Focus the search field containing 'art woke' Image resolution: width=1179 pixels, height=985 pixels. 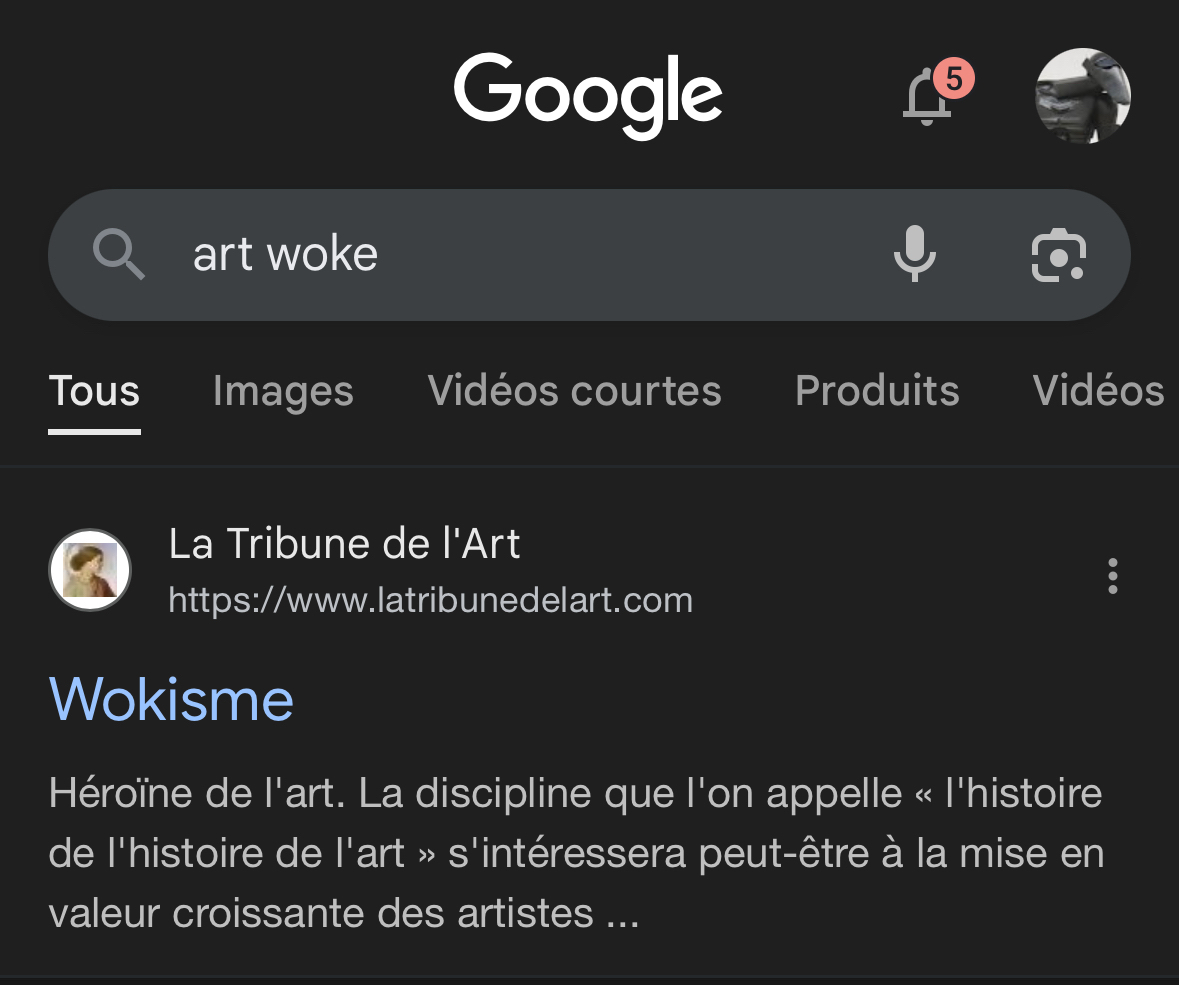tap(500, 254)
